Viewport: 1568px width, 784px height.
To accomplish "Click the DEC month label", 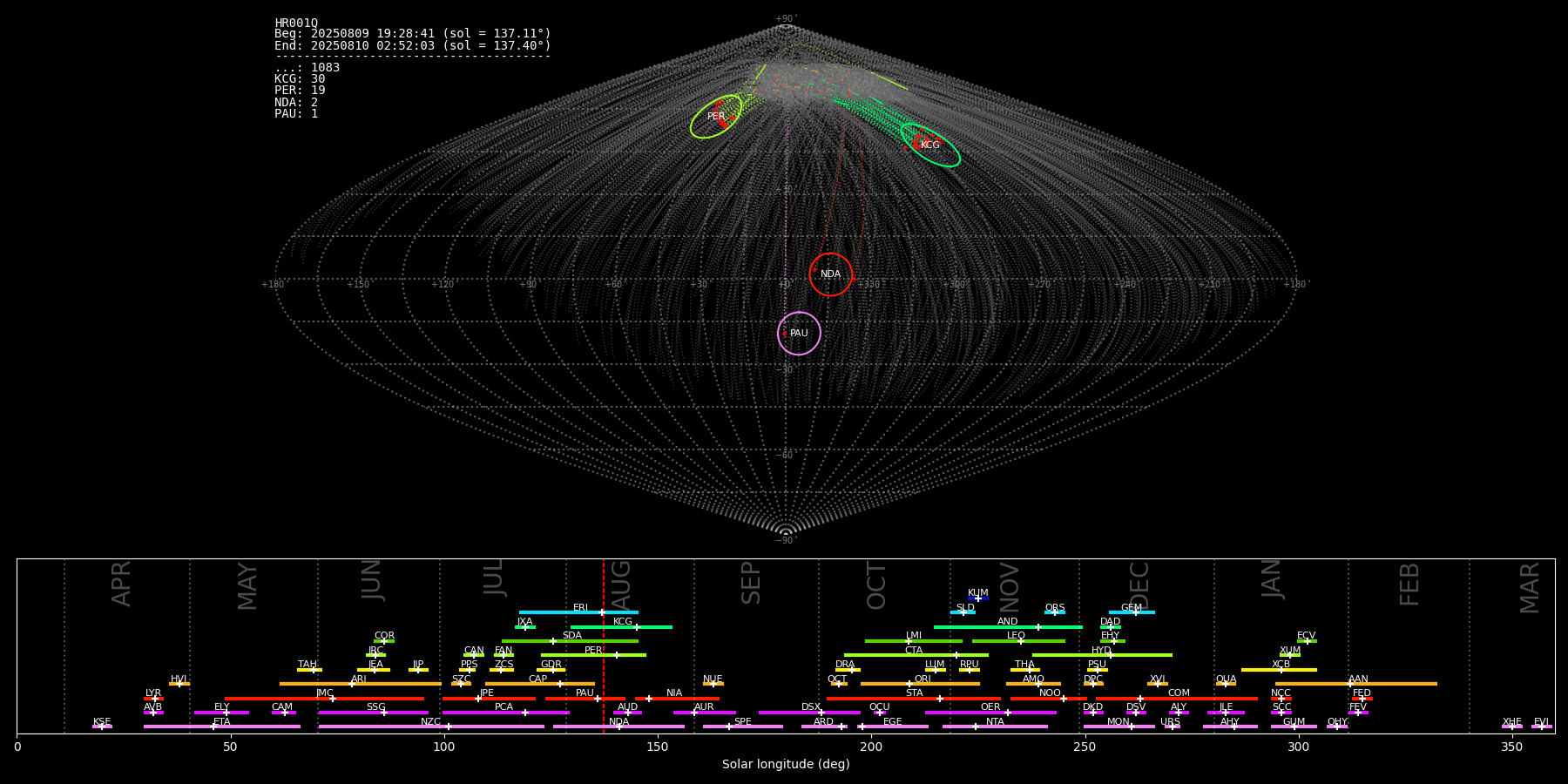I will click(1139, 585).
